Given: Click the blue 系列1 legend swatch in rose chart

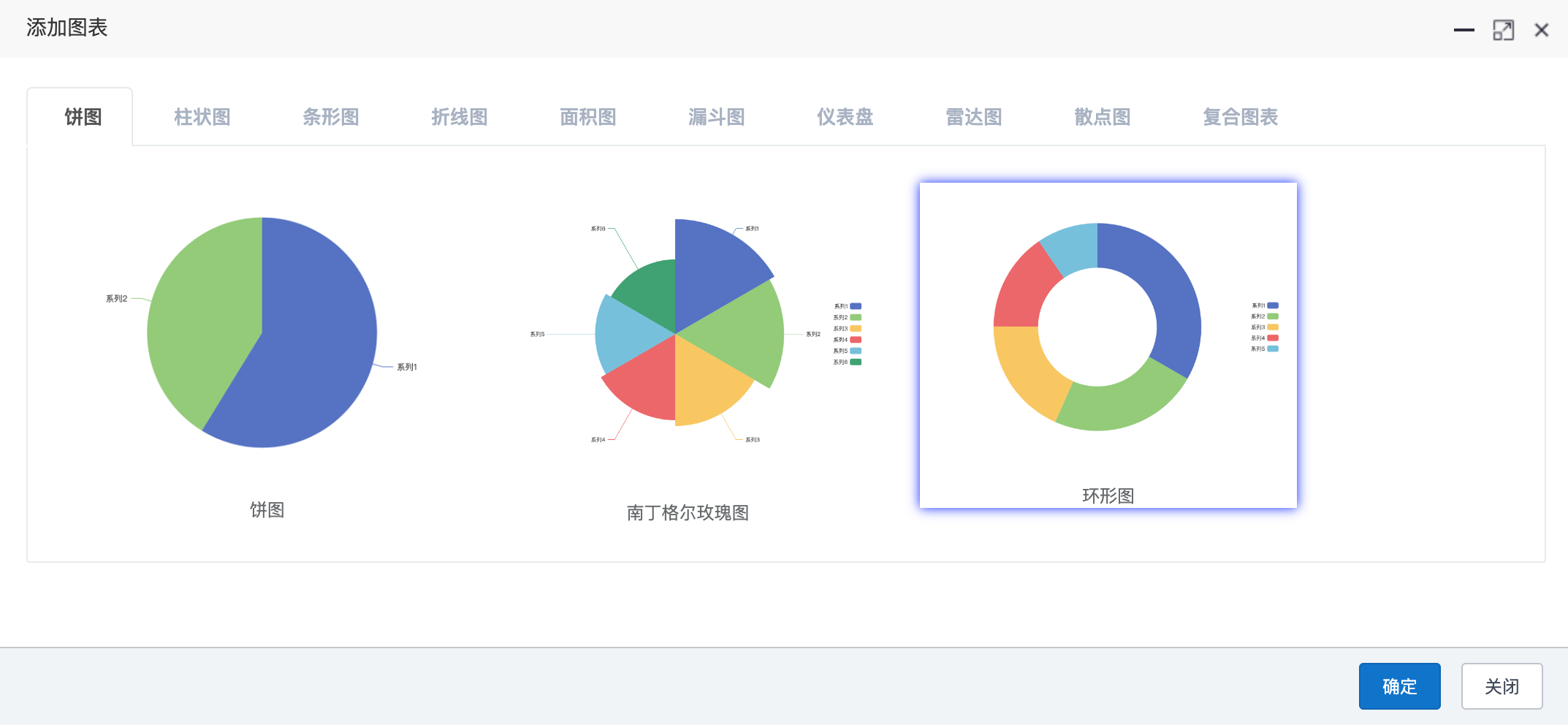Looking at the screenshot, I should pyautogui.click(x=856, y=306).
